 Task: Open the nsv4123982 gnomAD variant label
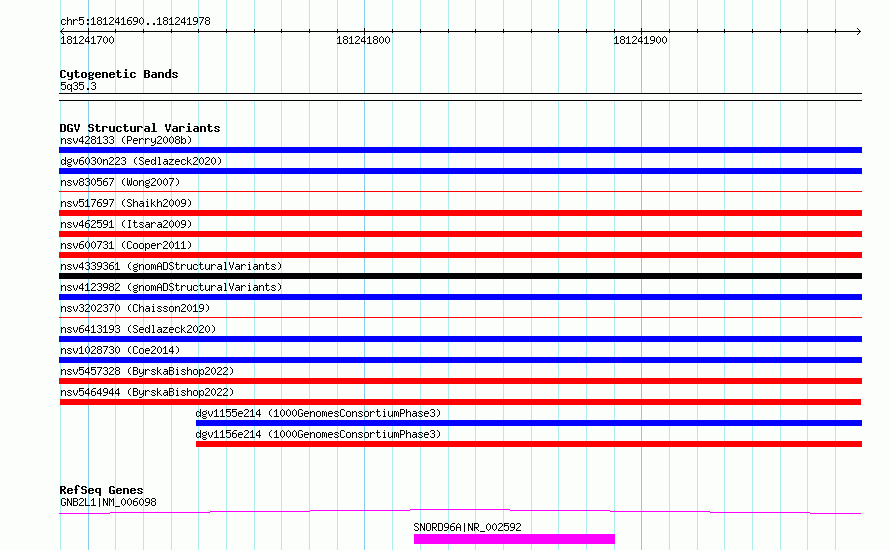click(x=171, y=287)
